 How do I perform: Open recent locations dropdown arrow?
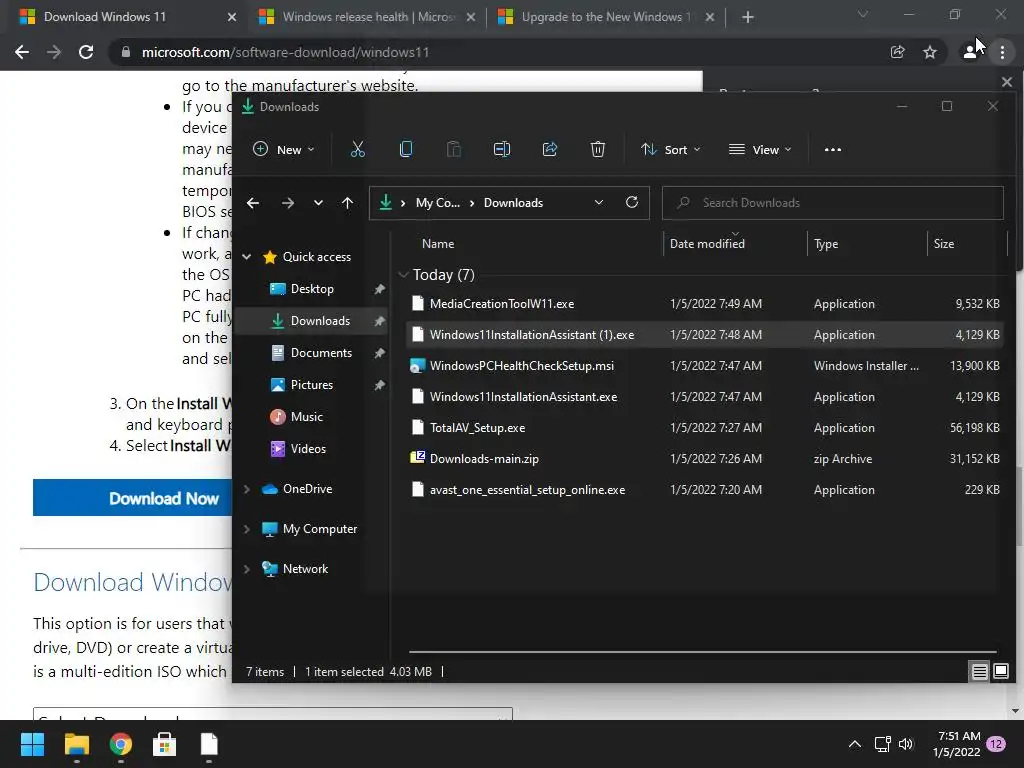click(x=318, y=203)
